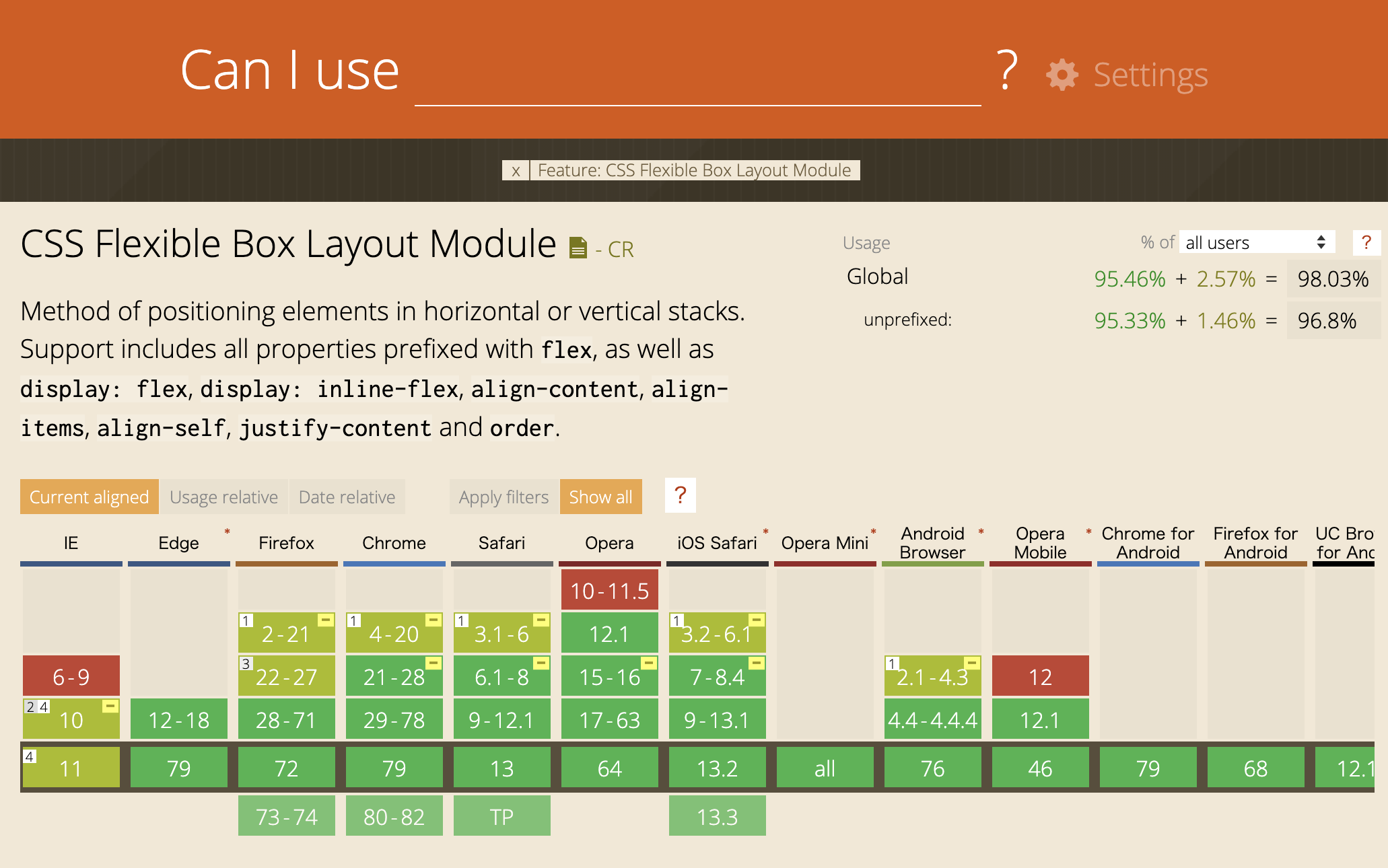This screenshot has width=1388, height=868.
Task: Click the large header question mark help
Action: pyautogui.click(x=1007, y=70)
